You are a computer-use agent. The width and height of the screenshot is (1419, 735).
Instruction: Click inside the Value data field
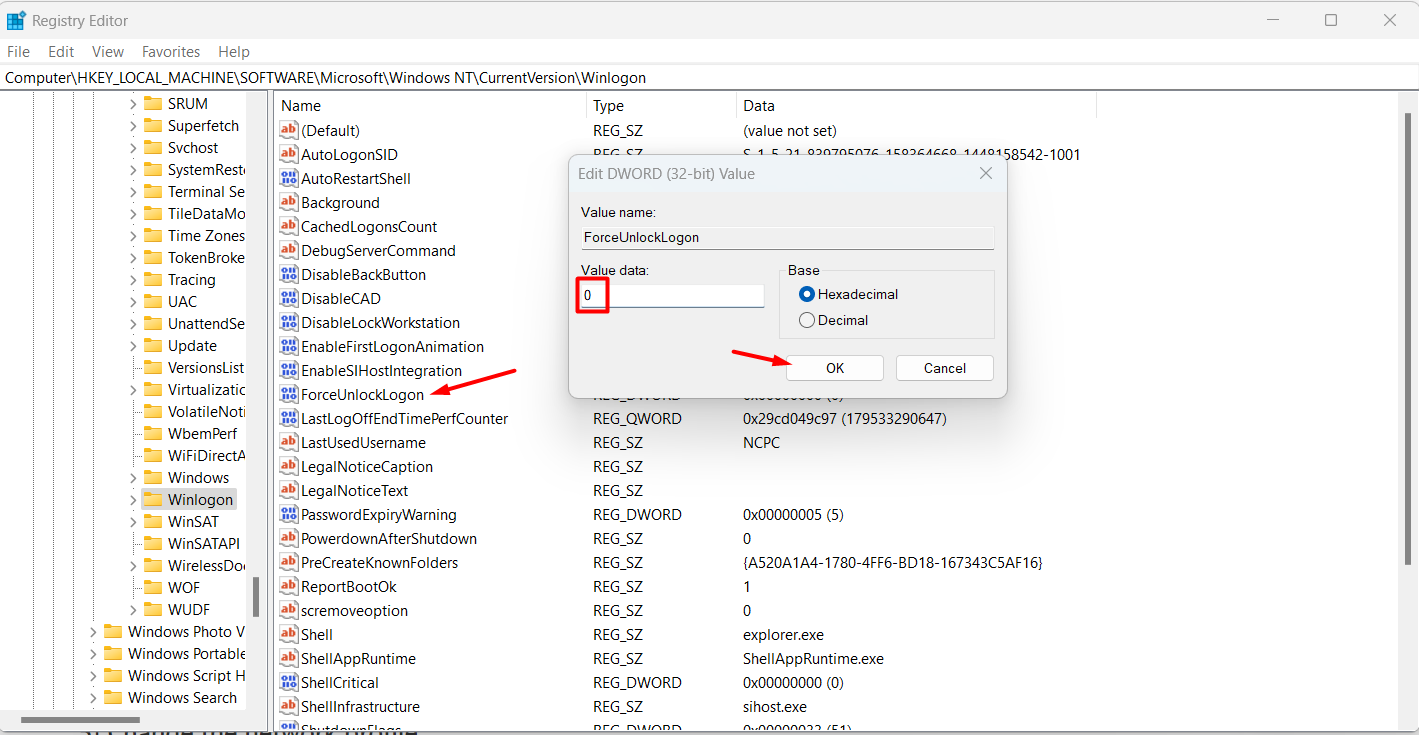670,295
